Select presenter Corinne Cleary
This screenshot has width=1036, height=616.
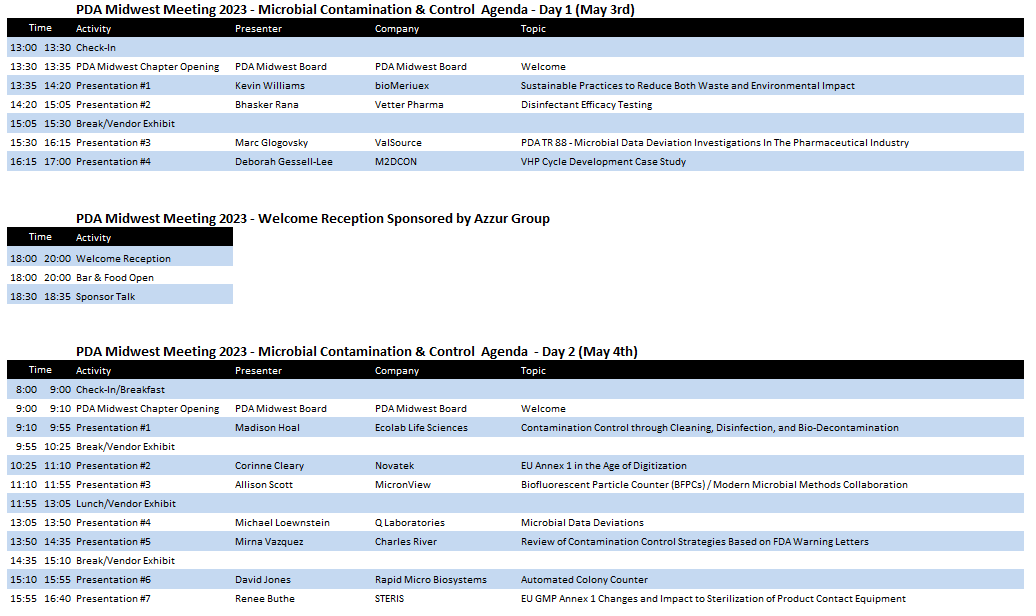click(x=270, y=466)
